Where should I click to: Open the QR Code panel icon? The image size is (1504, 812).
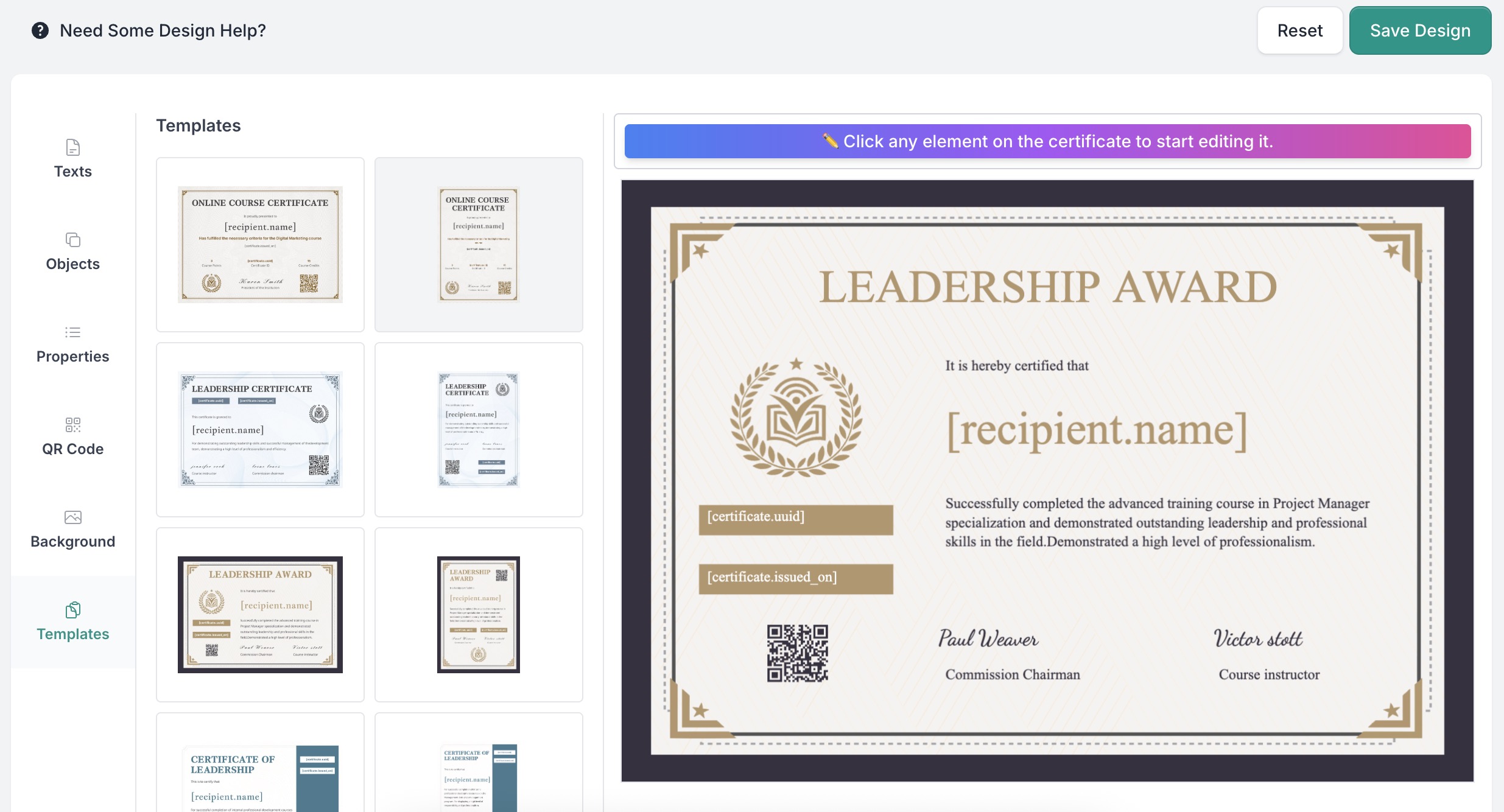pos(72,425)
